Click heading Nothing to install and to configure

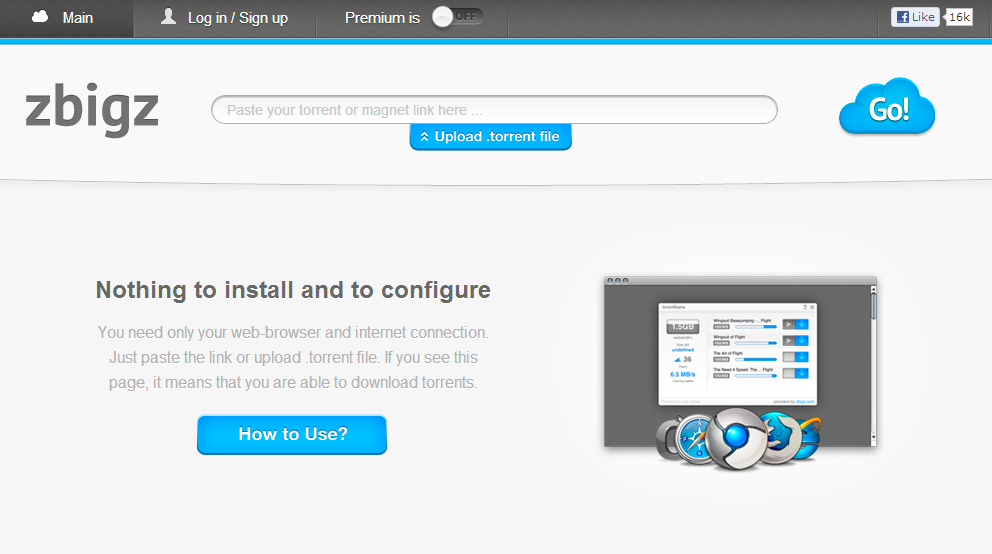[x=293, y=290]
